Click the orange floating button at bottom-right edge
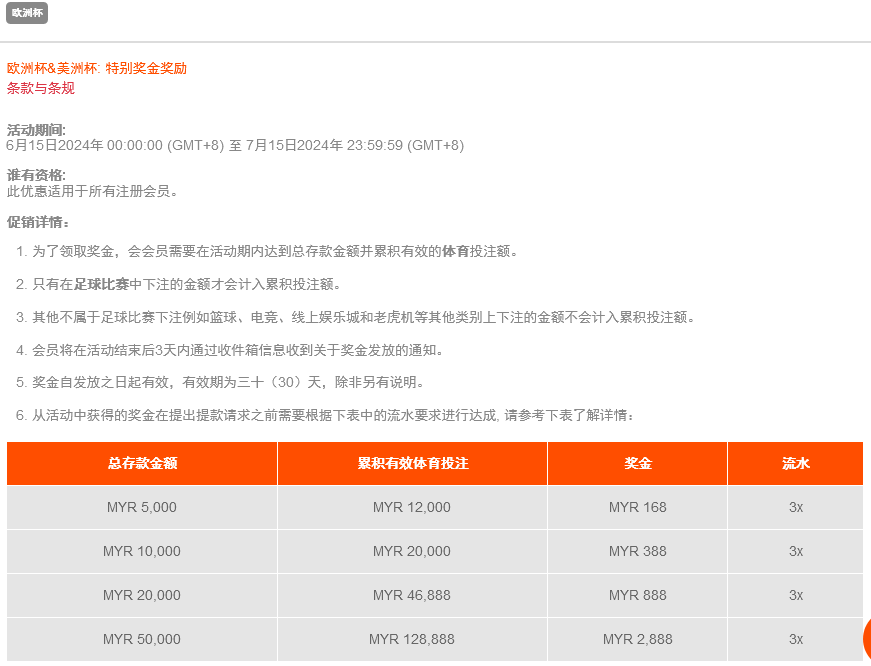This screenshot has height=666, width=871. (x=866, y=639)
